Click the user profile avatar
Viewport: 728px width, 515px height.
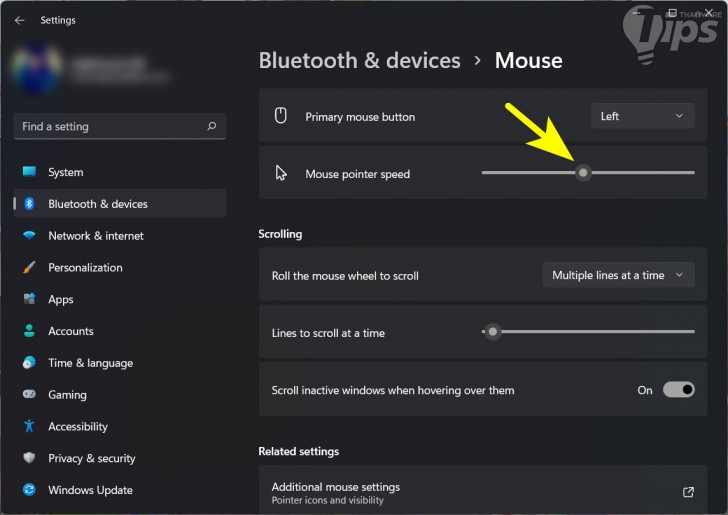click(37, 69)
